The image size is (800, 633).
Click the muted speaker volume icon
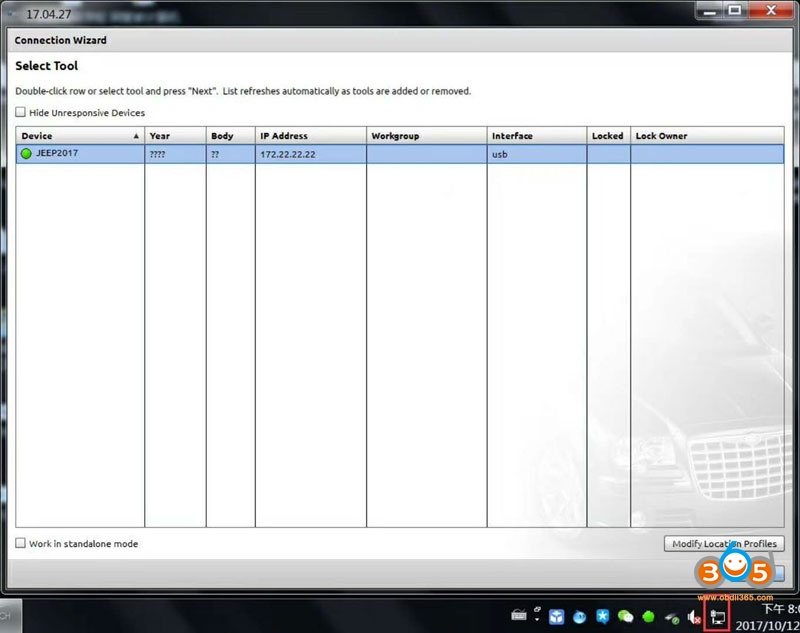pos(694,617)
